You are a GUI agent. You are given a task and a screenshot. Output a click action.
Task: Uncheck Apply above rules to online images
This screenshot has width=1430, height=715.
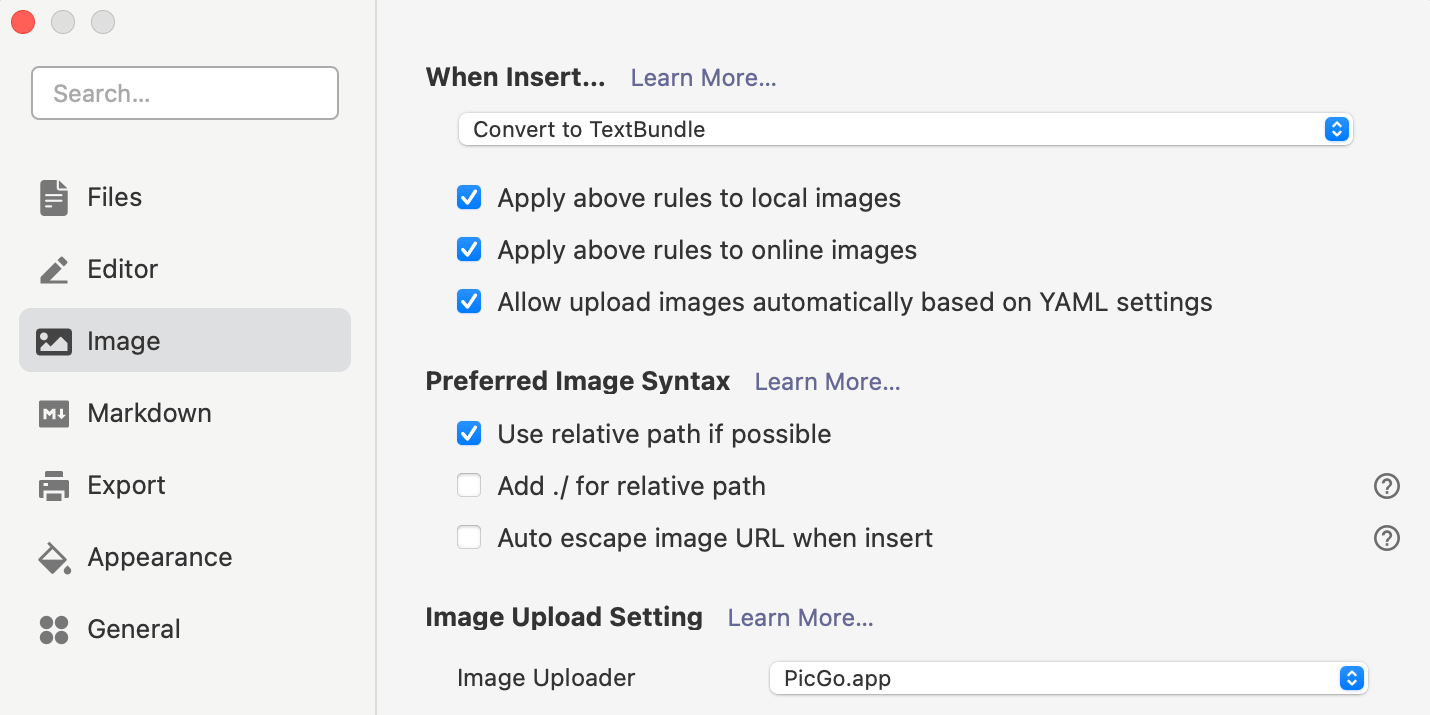(469, 250)
